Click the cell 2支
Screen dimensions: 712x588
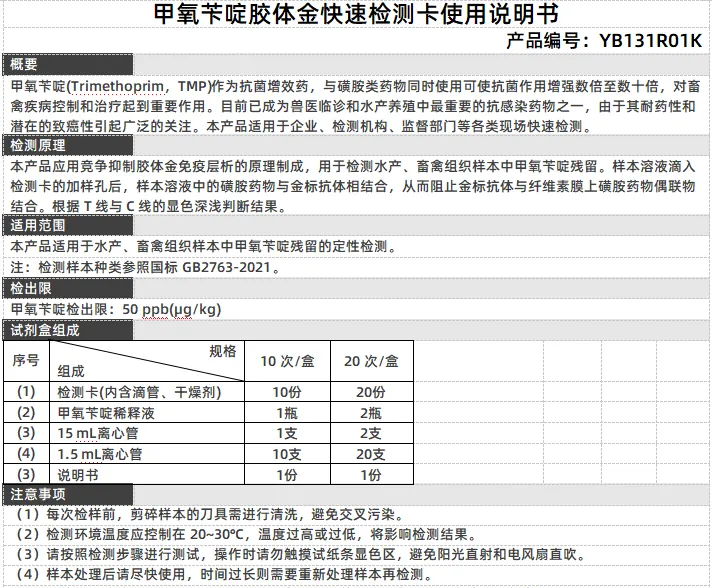pos(371,433)
